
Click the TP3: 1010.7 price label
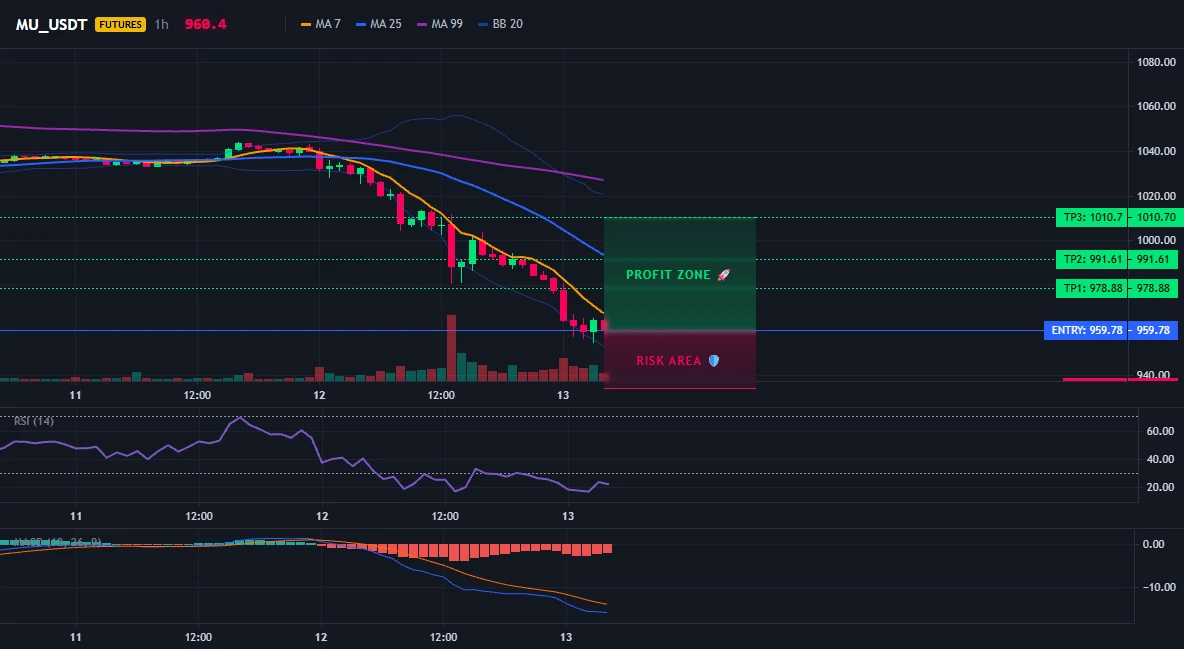click(x=1091, y=218)
